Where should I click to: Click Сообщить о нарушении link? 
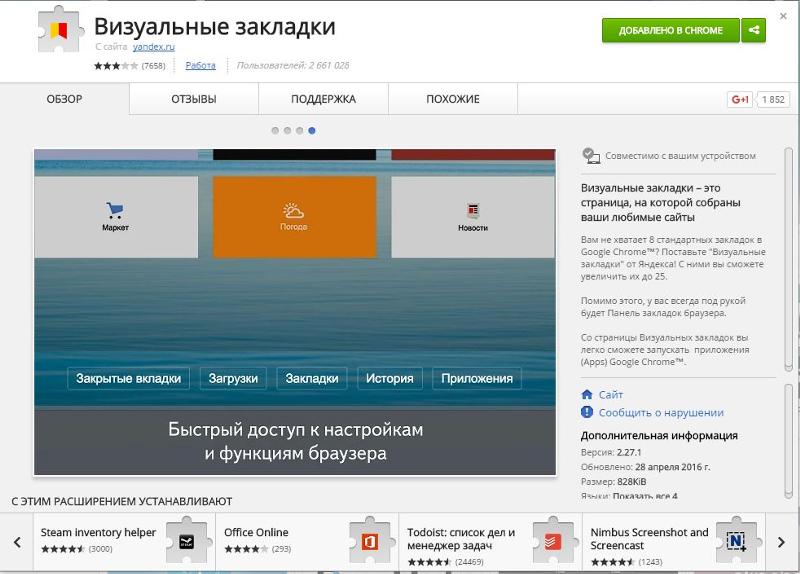[661, 412]
